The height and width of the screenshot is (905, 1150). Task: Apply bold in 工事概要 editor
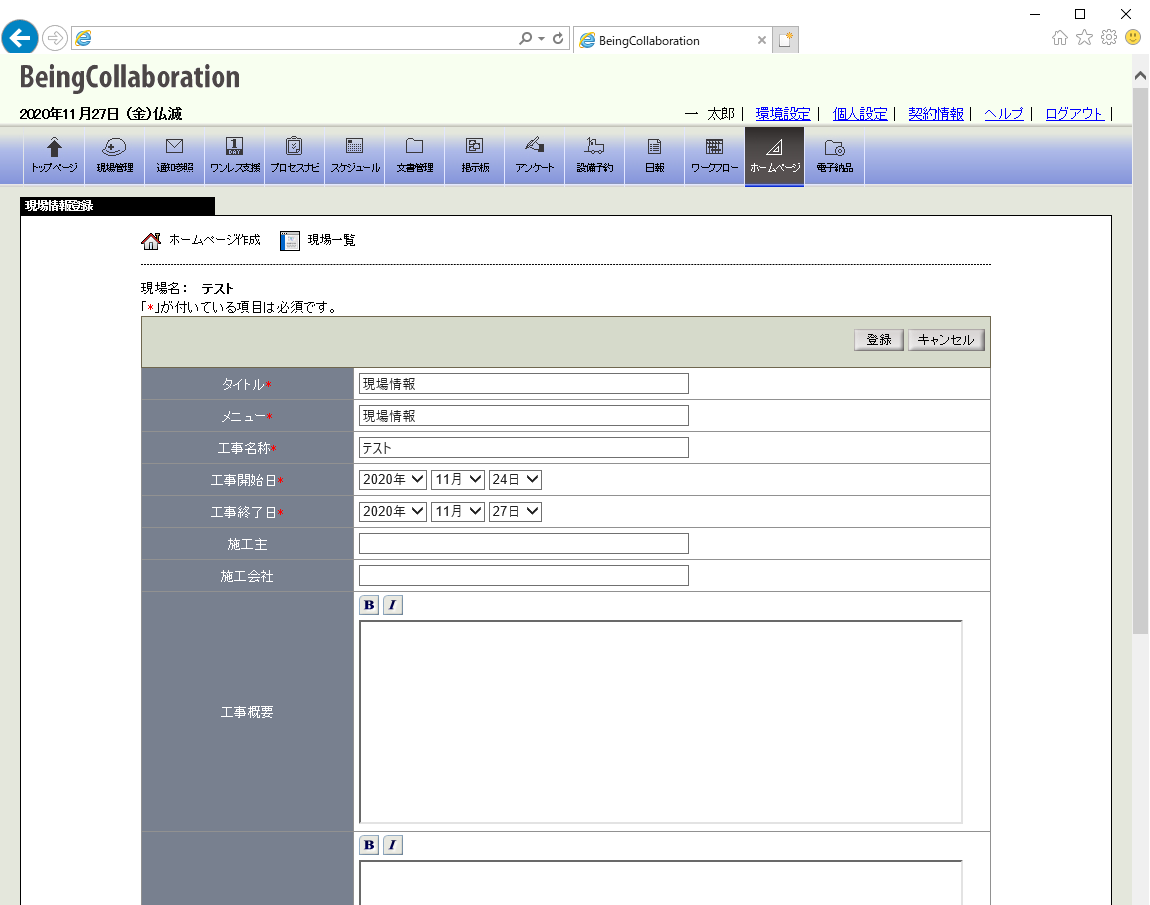tap(369, 605)
